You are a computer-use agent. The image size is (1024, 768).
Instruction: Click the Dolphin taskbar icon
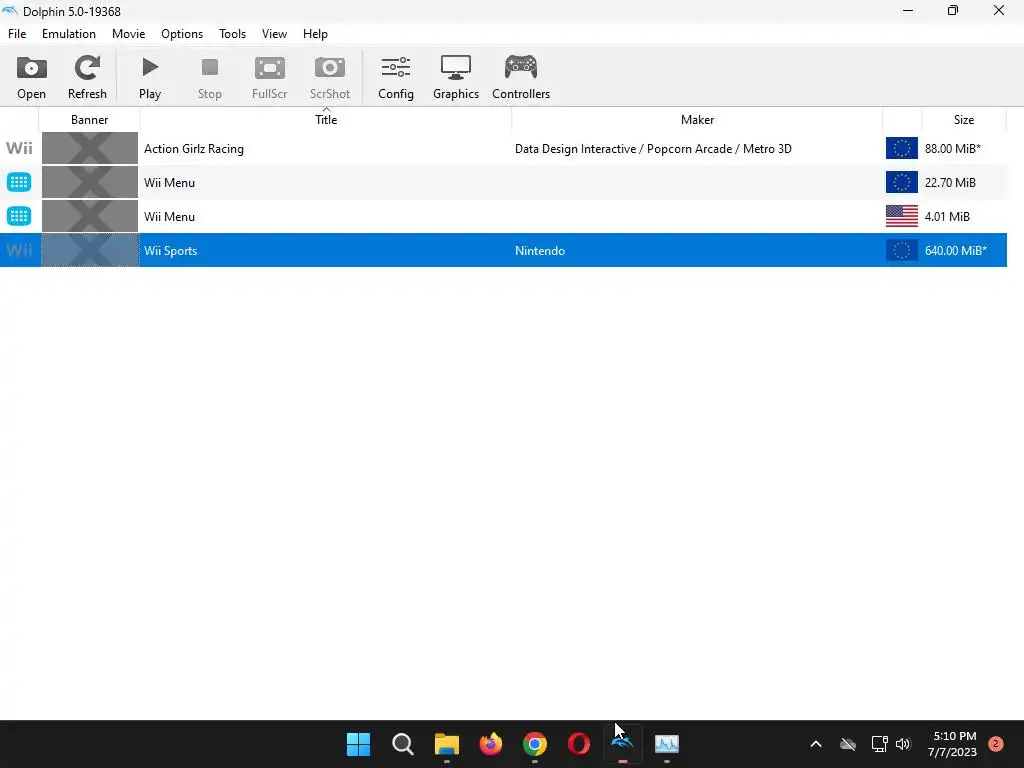[x=622, y=744]
